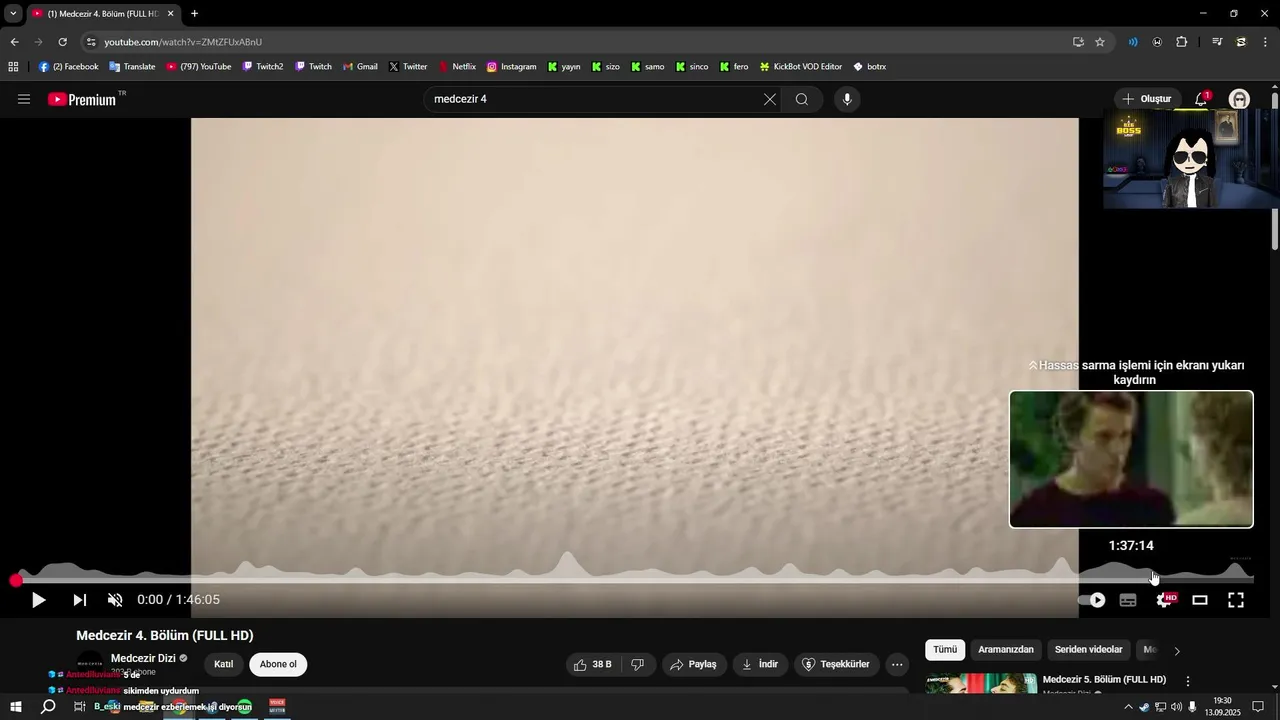The width and height of the screenshot is (1280, 720).
Task: Open the Oluştur create button
Action: click(x=1146, y=99)
